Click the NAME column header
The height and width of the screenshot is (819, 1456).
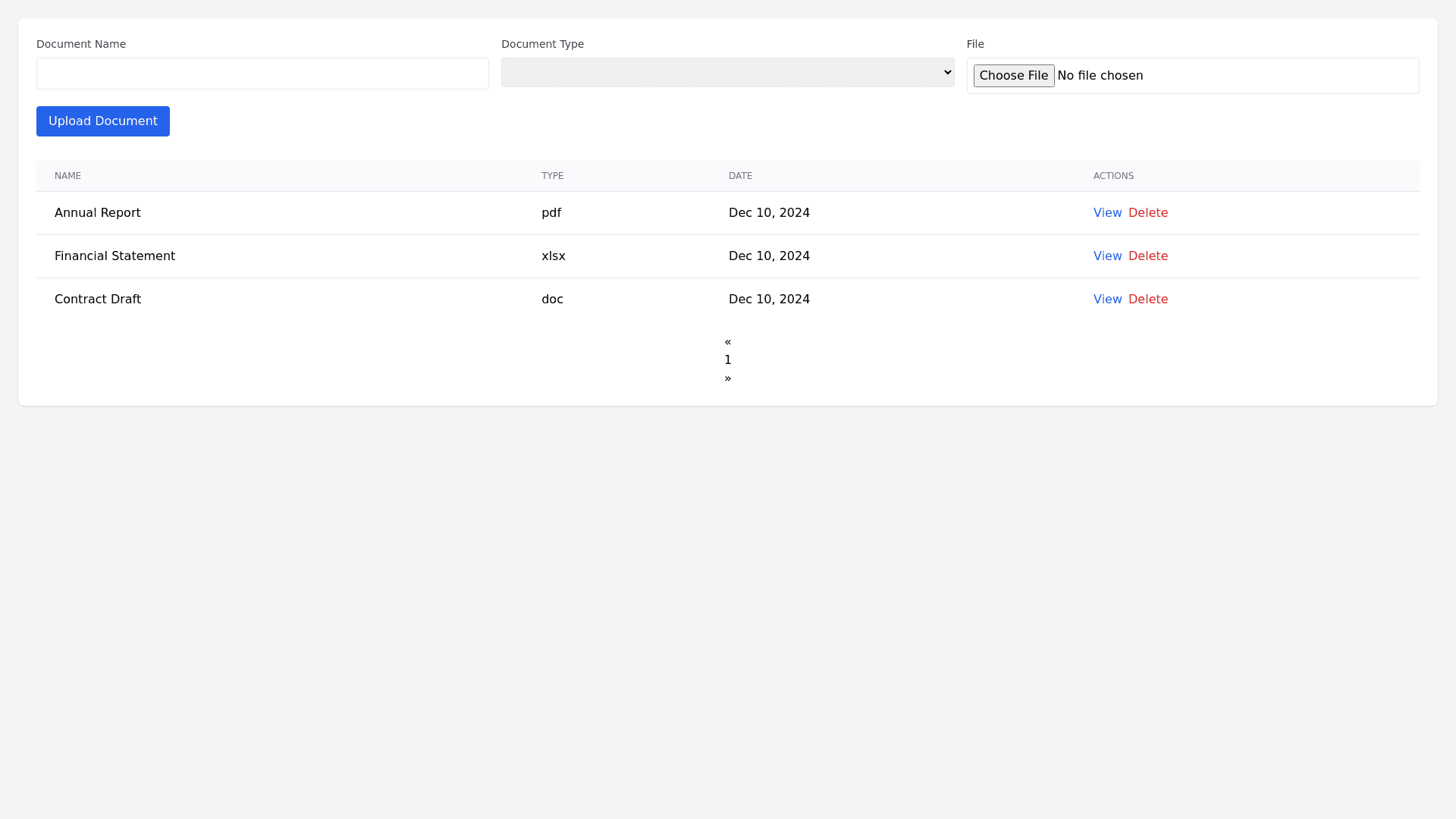tap(67, 176)
